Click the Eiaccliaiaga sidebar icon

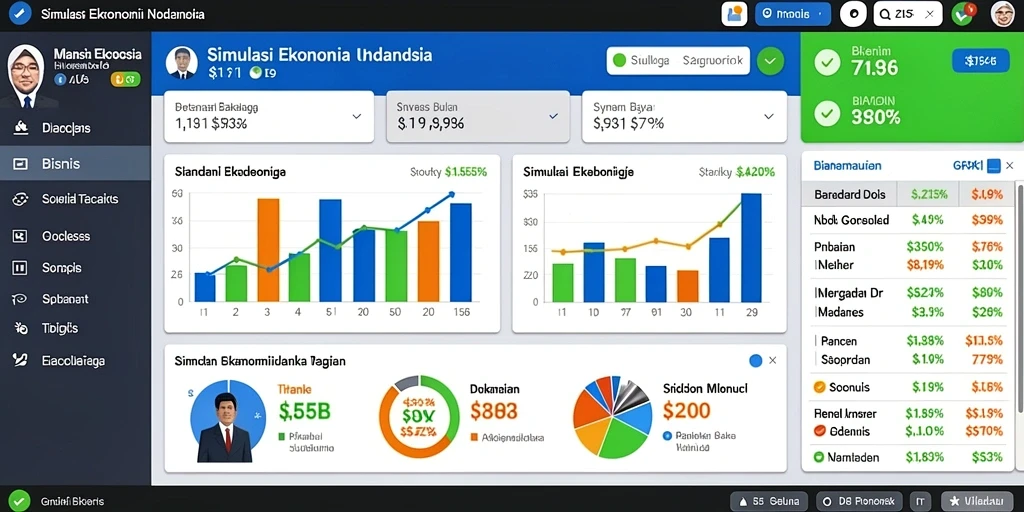tap(20, 360)
